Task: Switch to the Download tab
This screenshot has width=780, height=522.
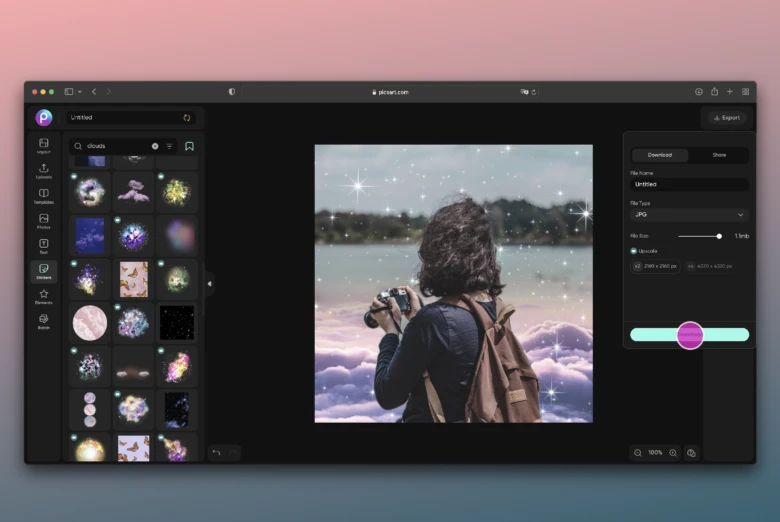Action: click(x=660, y=155)
